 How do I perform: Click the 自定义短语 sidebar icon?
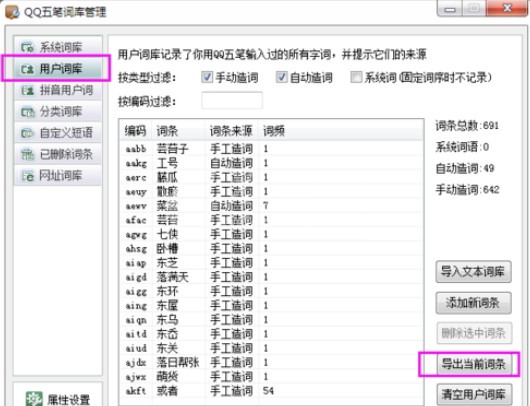coord(27,133)
